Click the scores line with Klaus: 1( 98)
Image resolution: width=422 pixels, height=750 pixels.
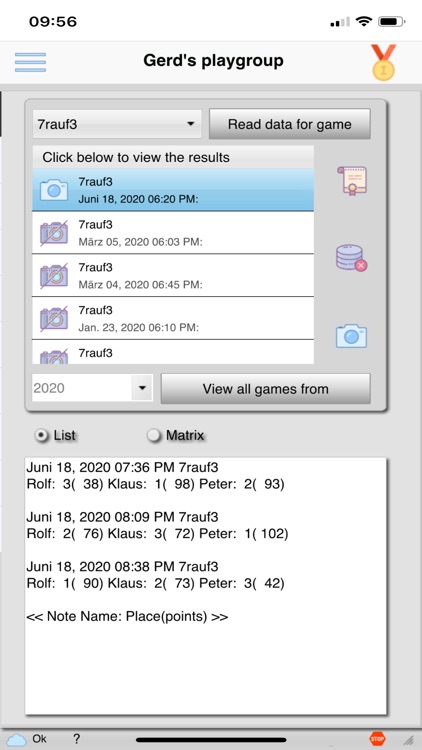[x=155, y=485]
